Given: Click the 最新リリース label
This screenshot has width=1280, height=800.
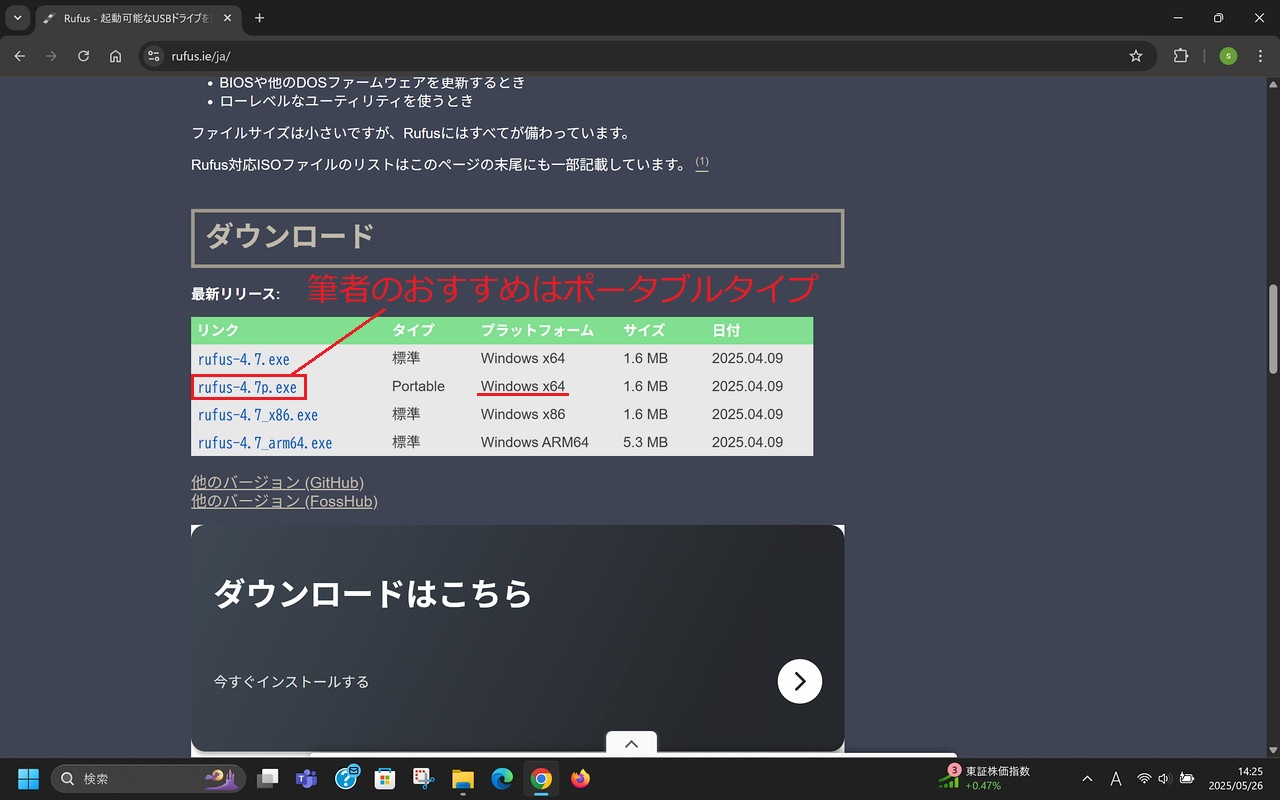Looking at the screenshot, I should point(235,294).
